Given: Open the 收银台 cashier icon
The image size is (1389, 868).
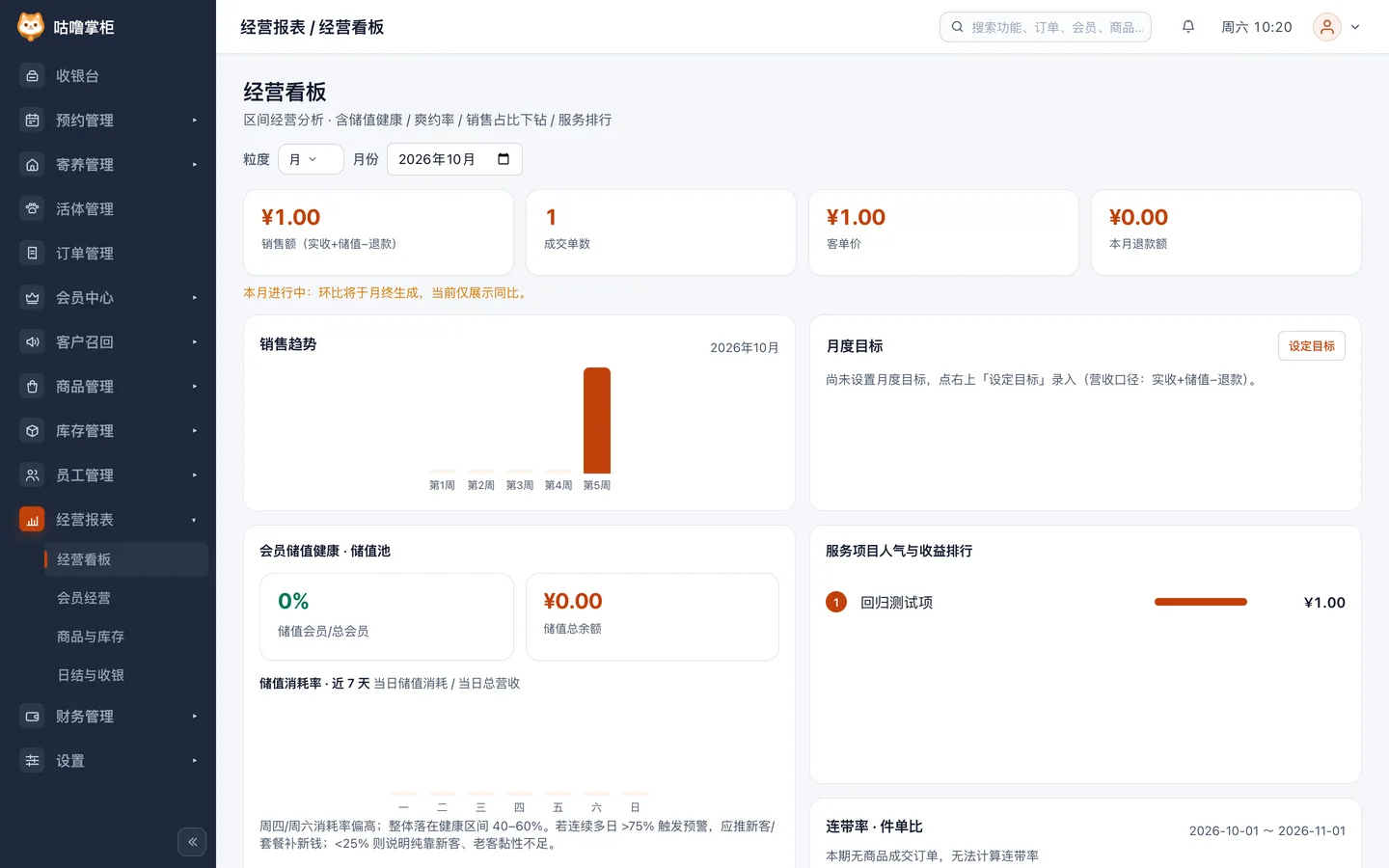Looking at the screenshot, I should (x=32, y=76).
